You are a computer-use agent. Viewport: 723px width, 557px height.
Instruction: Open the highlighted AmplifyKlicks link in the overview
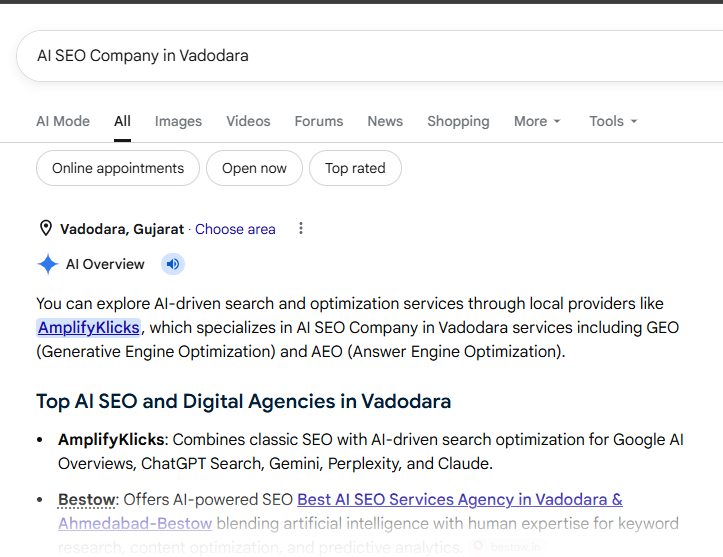[x=89, y=327]
